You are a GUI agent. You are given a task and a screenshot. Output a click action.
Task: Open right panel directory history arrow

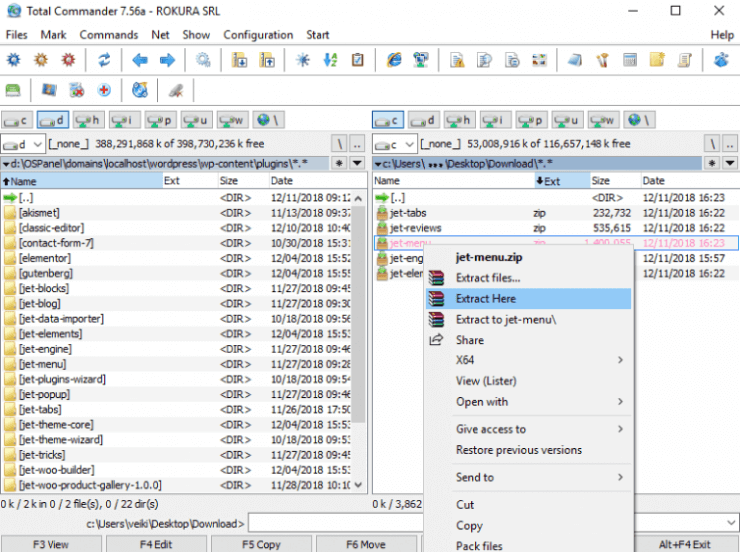click(x=730, y=163)
